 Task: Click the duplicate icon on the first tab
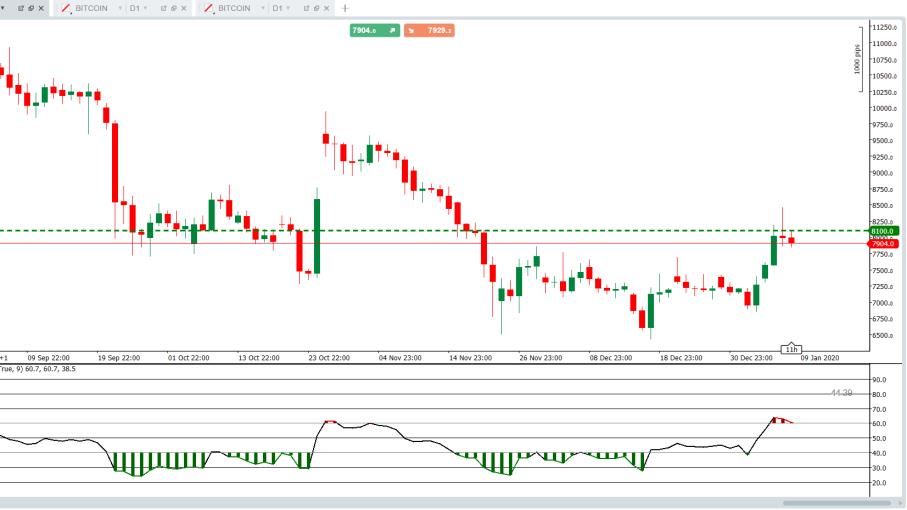(31, 8)
